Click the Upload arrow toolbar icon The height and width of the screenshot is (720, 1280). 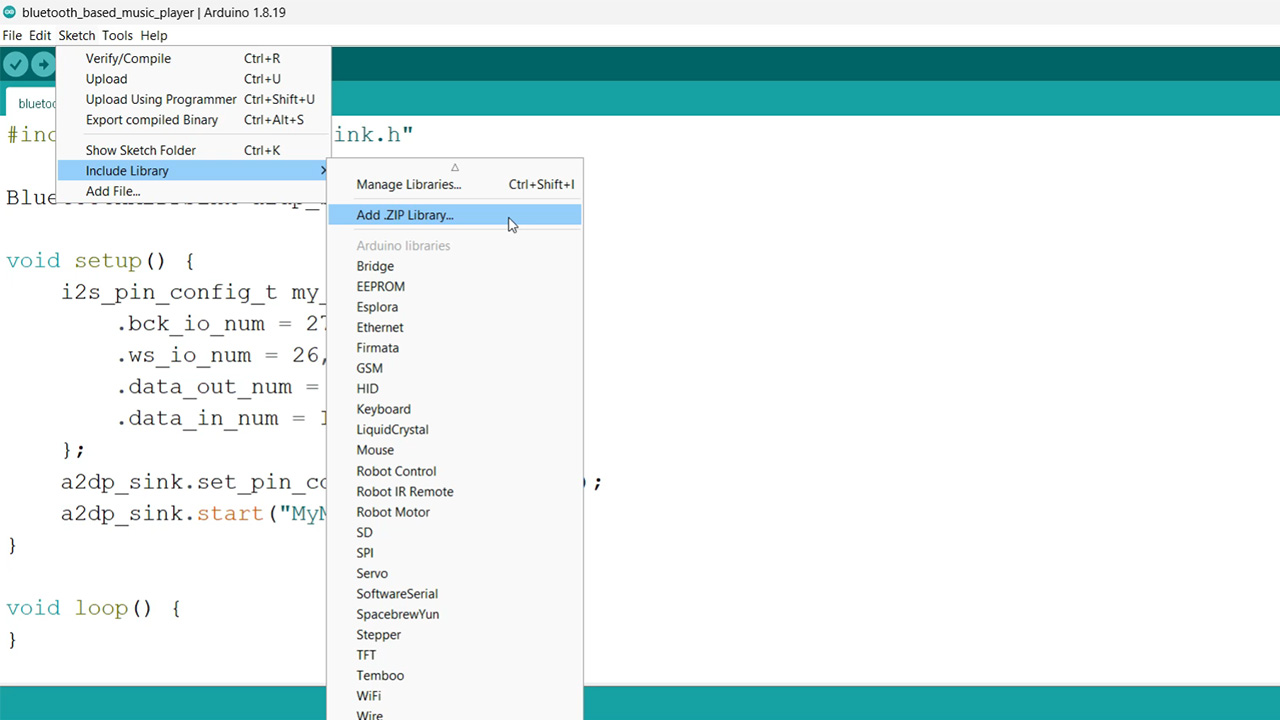pyautogui.click(x=43, y=64)
